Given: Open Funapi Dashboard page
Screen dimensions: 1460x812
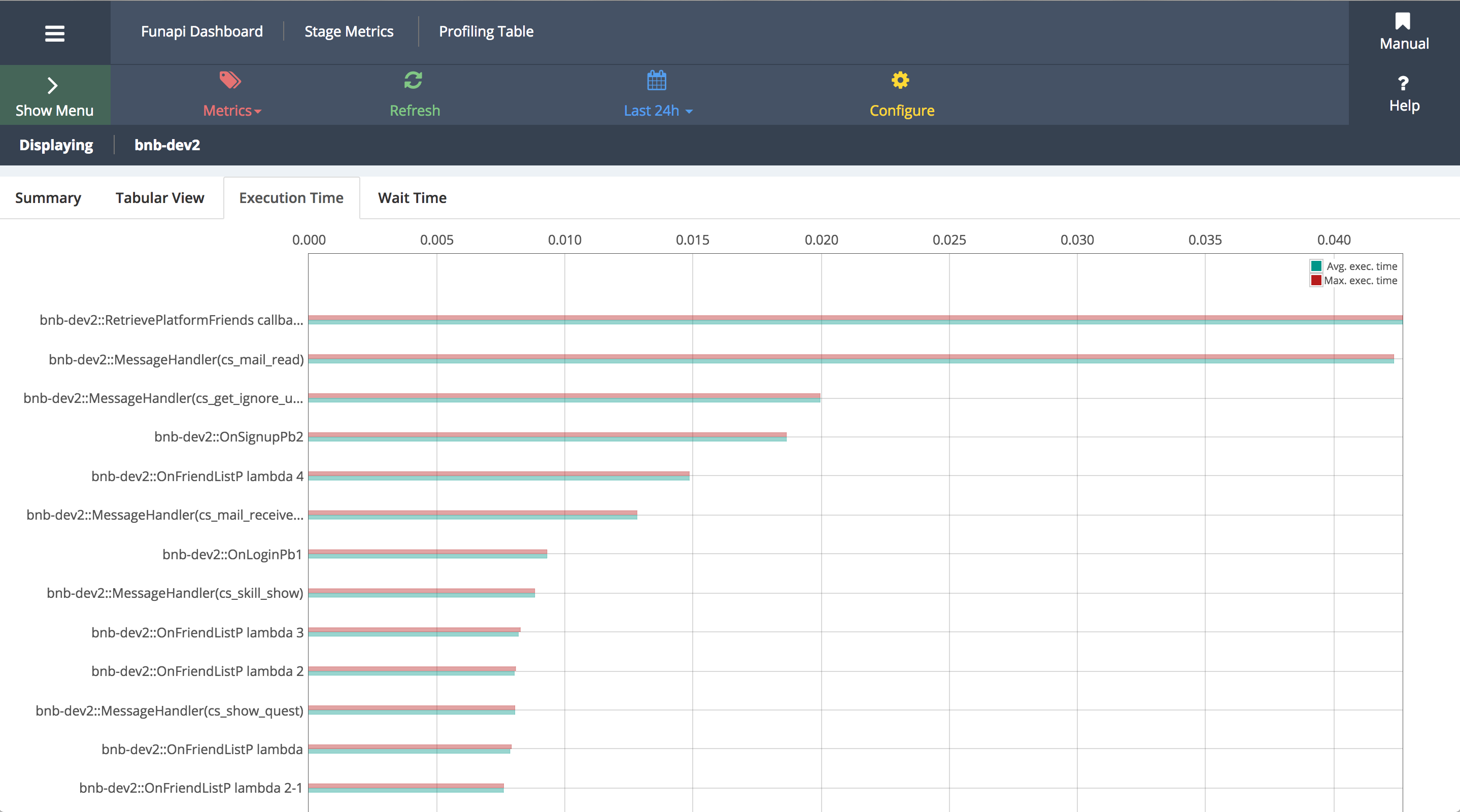Looking at the screenshot, I should click(202, 31).
